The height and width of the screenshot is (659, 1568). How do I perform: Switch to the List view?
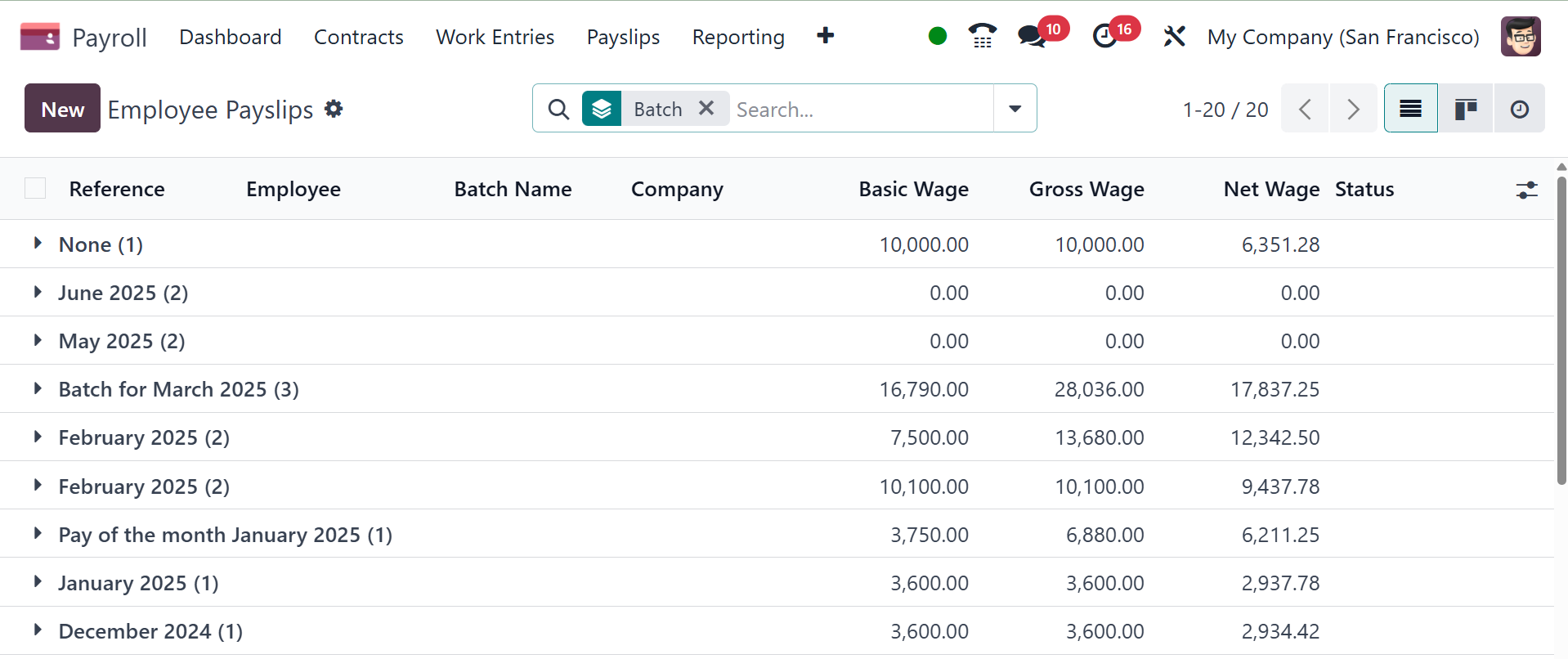pos(1410,109)
